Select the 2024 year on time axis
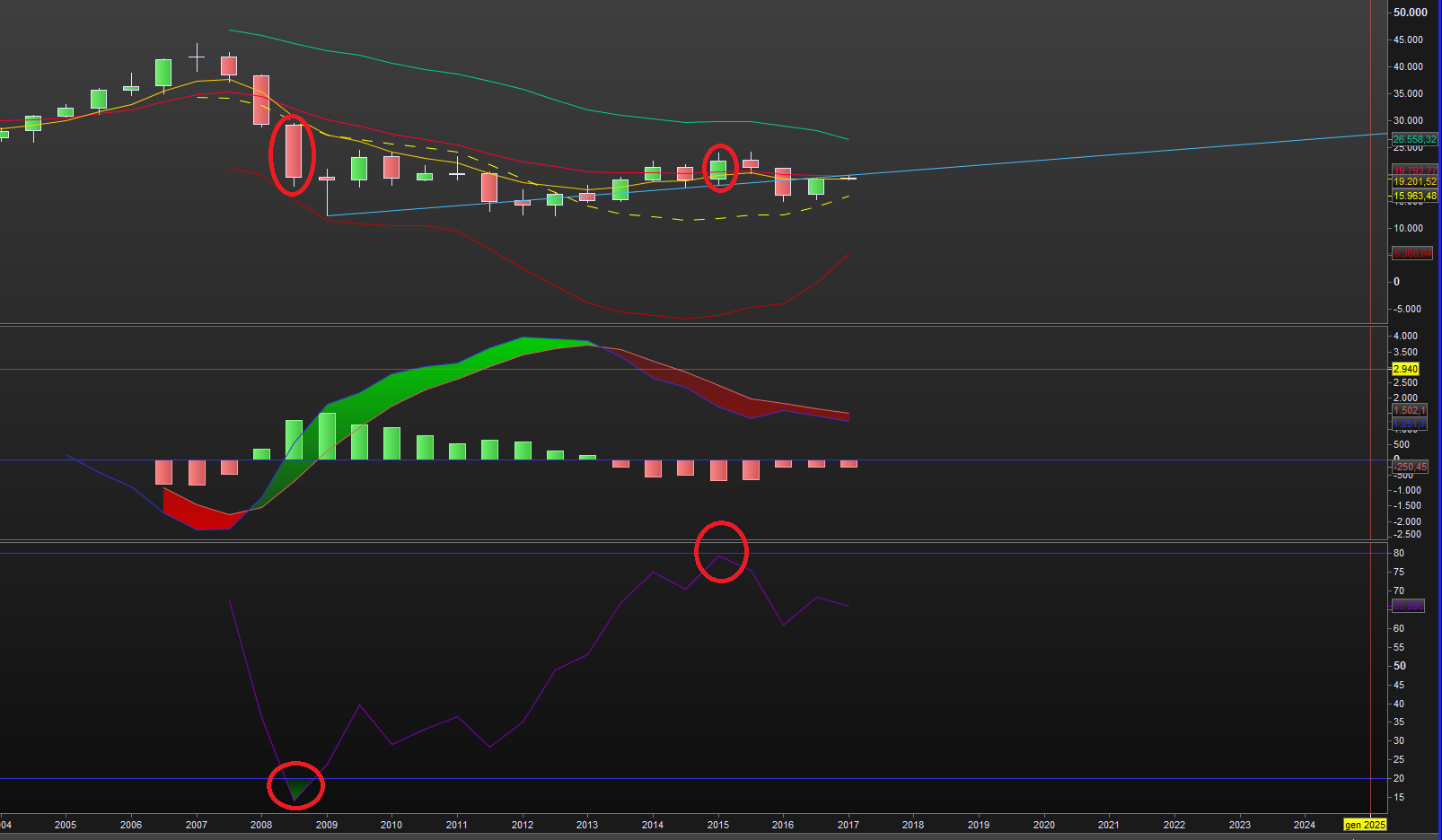 coord(1305,825)
